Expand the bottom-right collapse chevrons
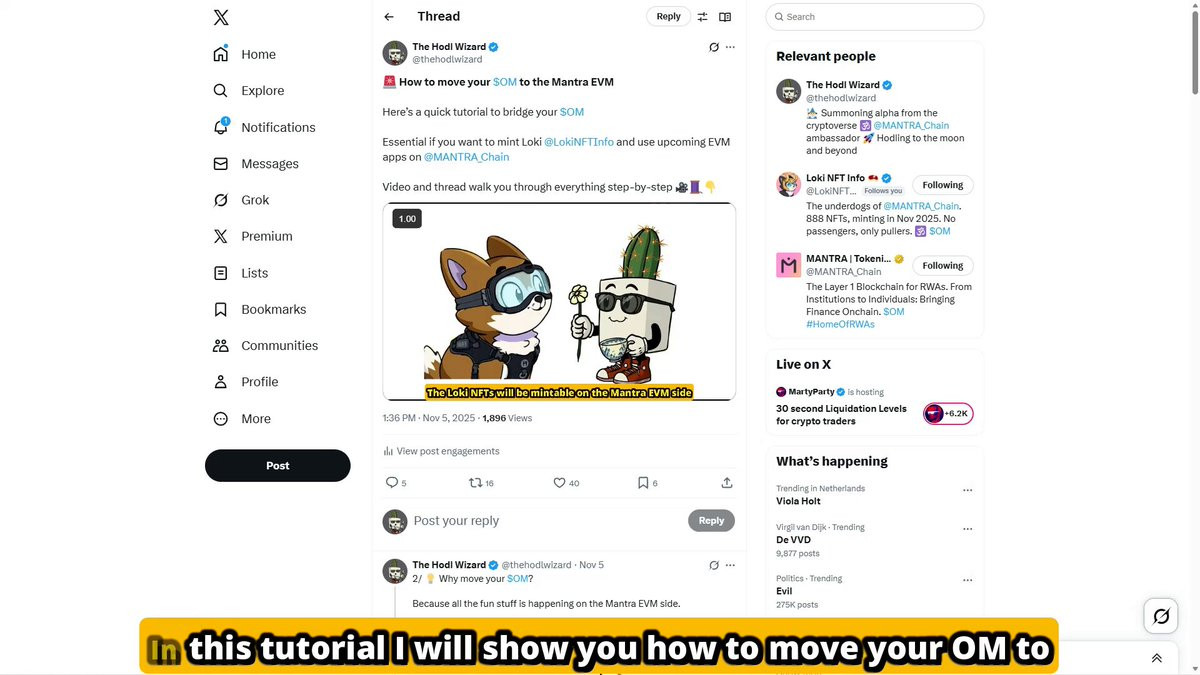The image size is (1200, 675). (1156, 658)
